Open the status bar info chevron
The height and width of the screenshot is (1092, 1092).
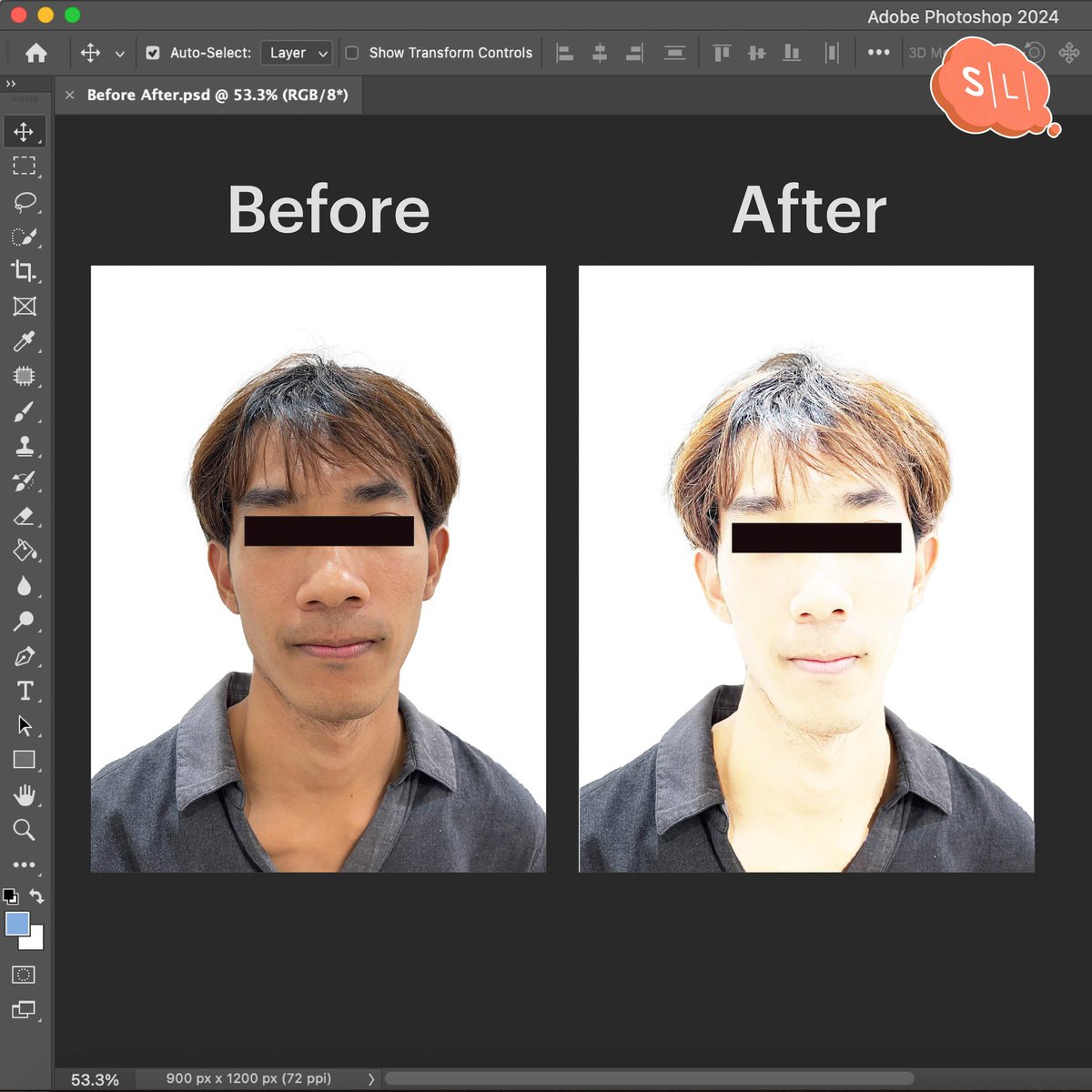coord(370,1078)
